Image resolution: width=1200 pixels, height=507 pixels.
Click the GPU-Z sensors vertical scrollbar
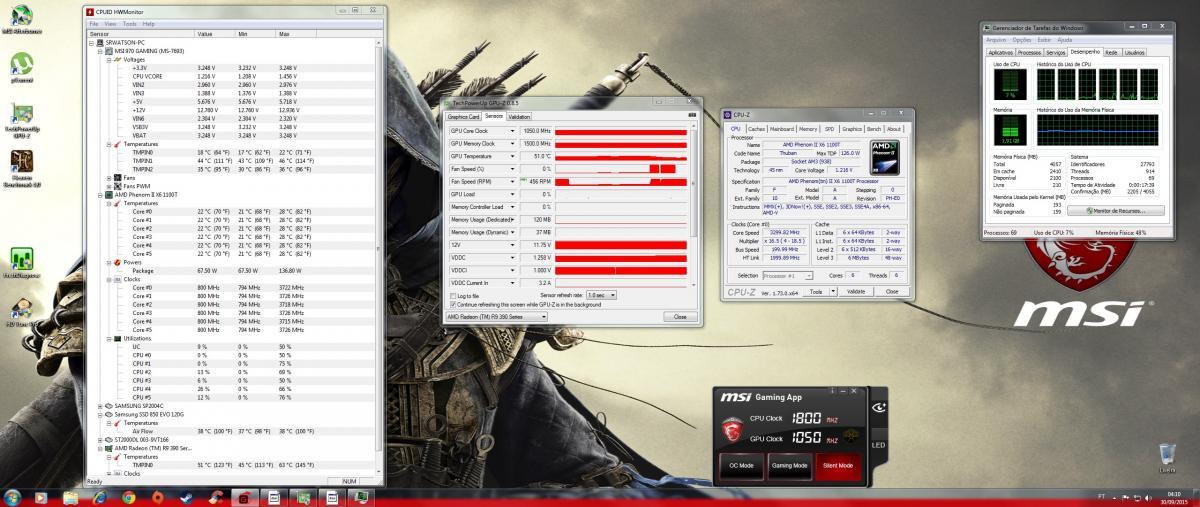point(694,208)
